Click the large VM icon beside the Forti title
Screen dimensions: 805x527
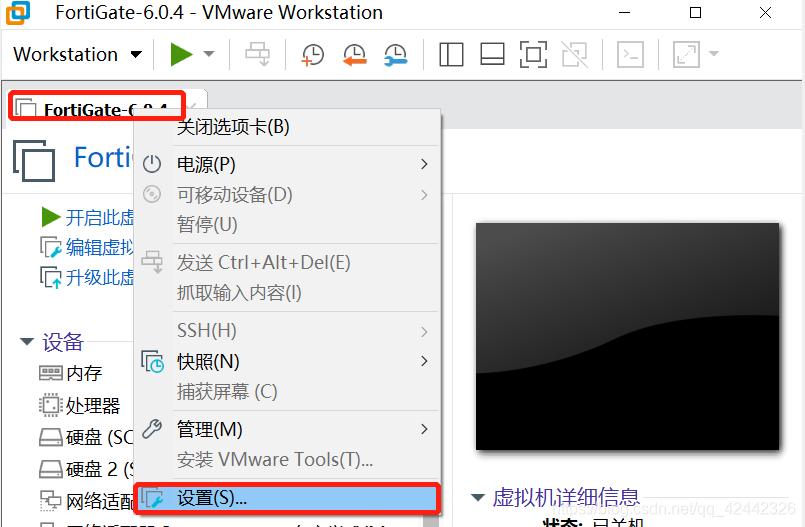pyautogui.click(x=34, y=161)
